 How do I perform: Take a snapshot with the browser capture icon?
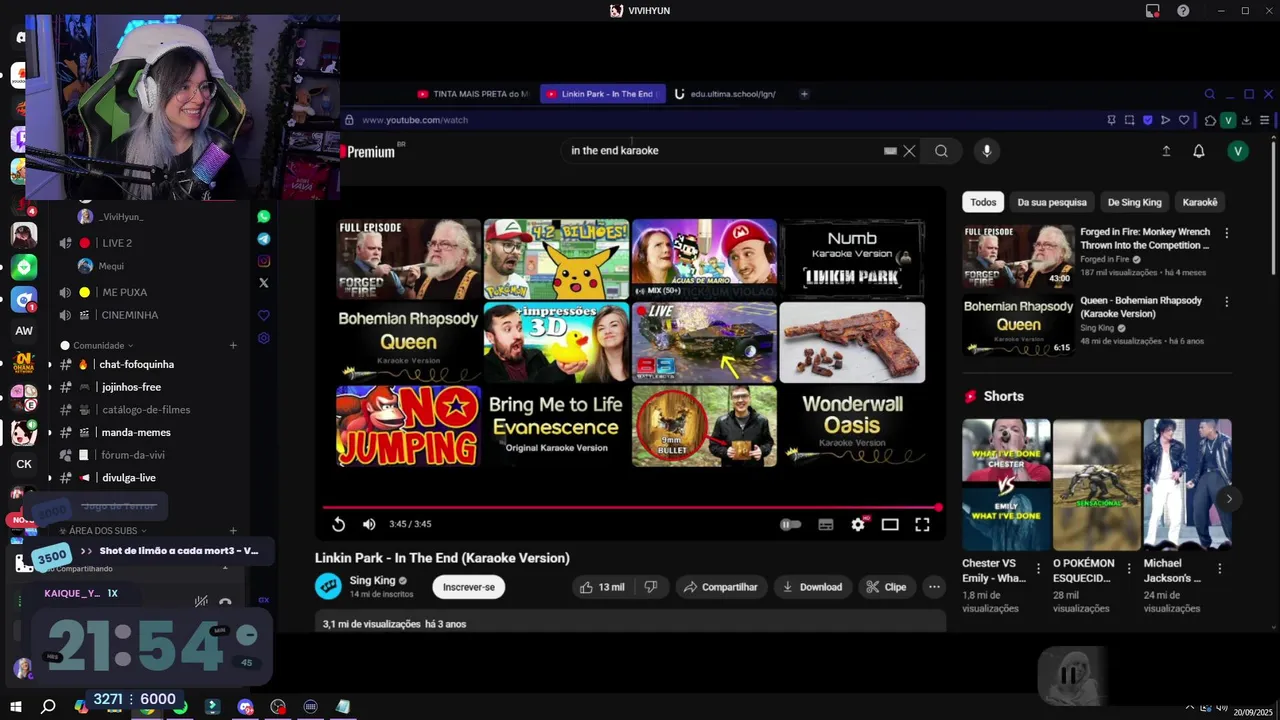(1130, 120)
